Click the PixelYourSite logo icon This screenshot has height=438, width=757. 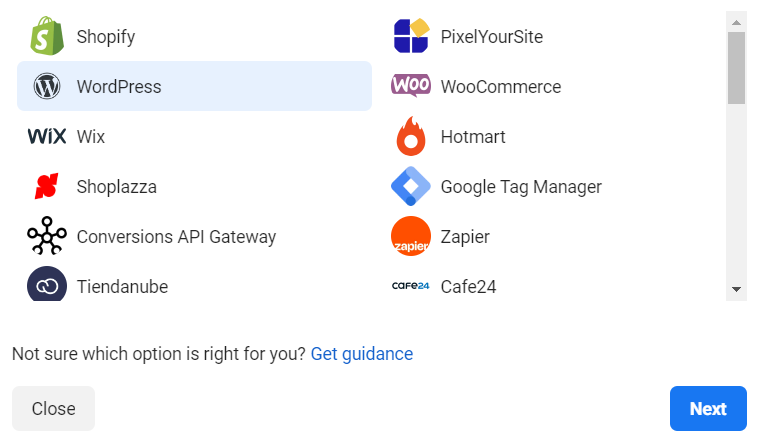click(411, 36)
